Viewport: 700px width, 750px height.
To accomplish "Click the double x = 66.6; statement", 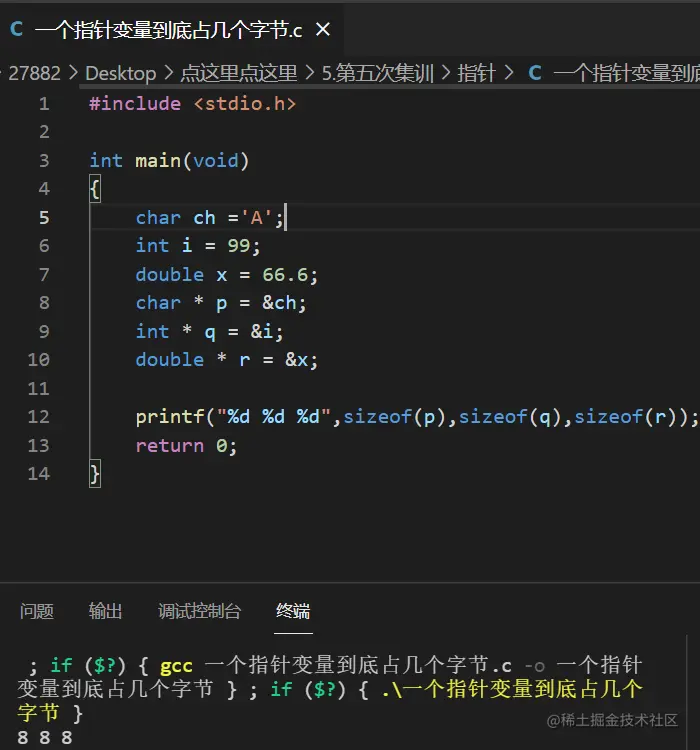I will coord(227,275).
